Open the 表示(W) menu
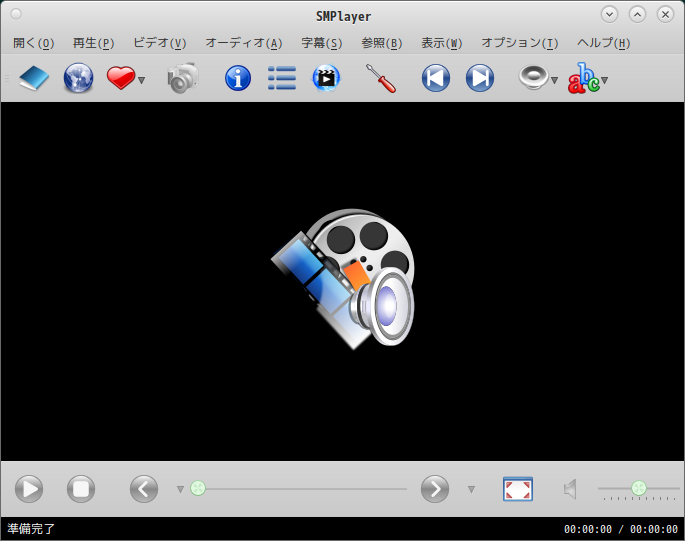Screen dimensions: 685x541 click(442, 43)
